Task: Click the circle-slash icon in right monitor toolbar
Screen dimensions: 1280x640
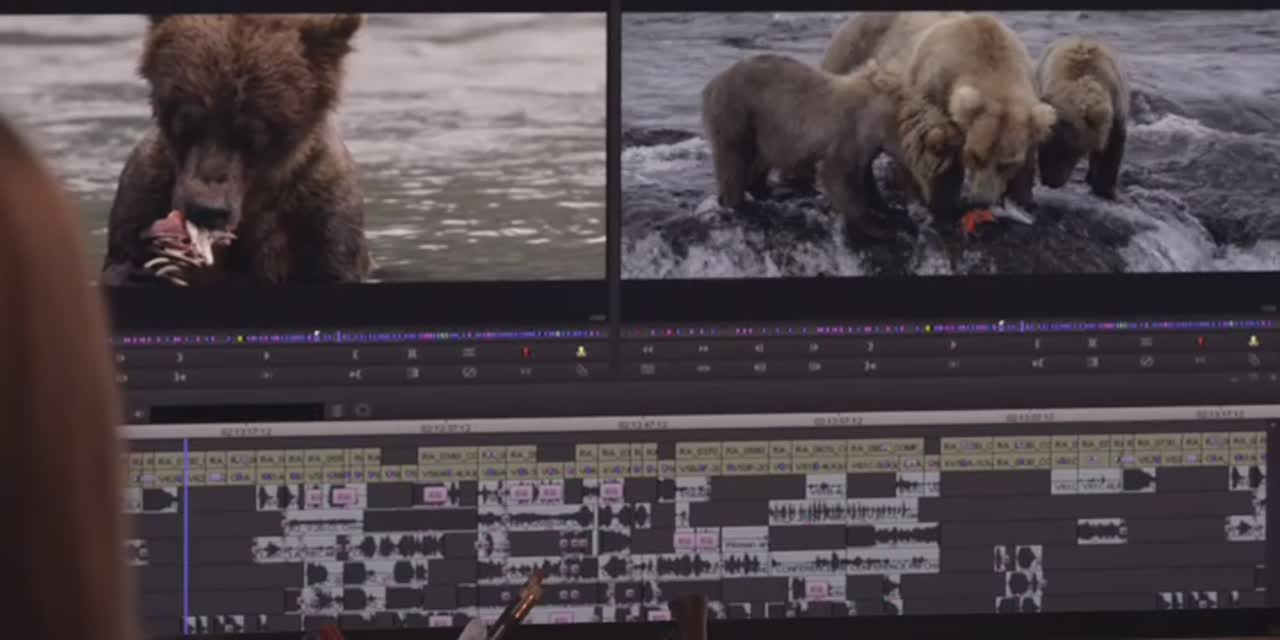Action: coord(1147,361)
